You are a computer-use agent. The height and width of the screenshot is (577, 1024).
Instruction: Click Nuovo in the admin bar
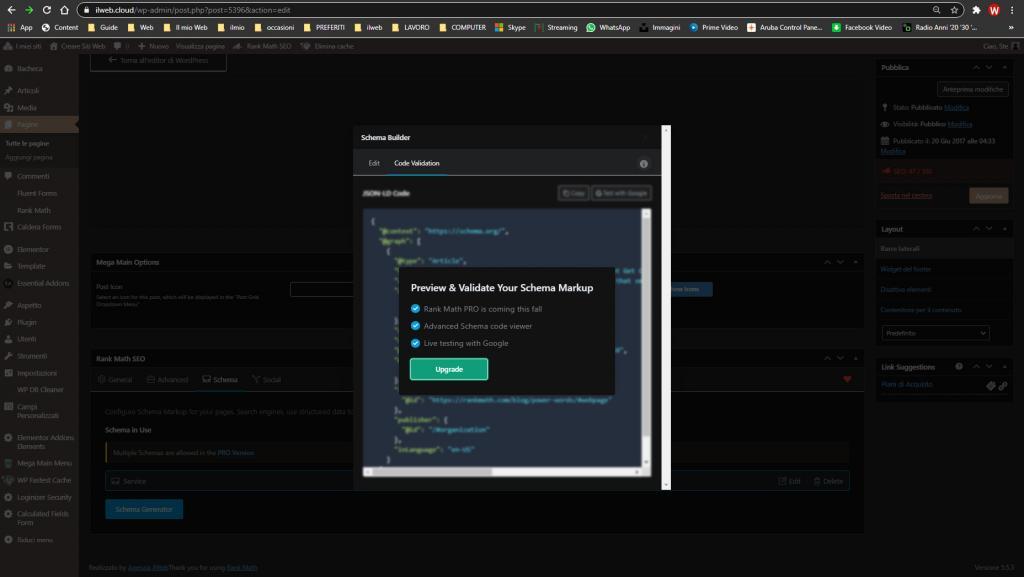[153, 46]
